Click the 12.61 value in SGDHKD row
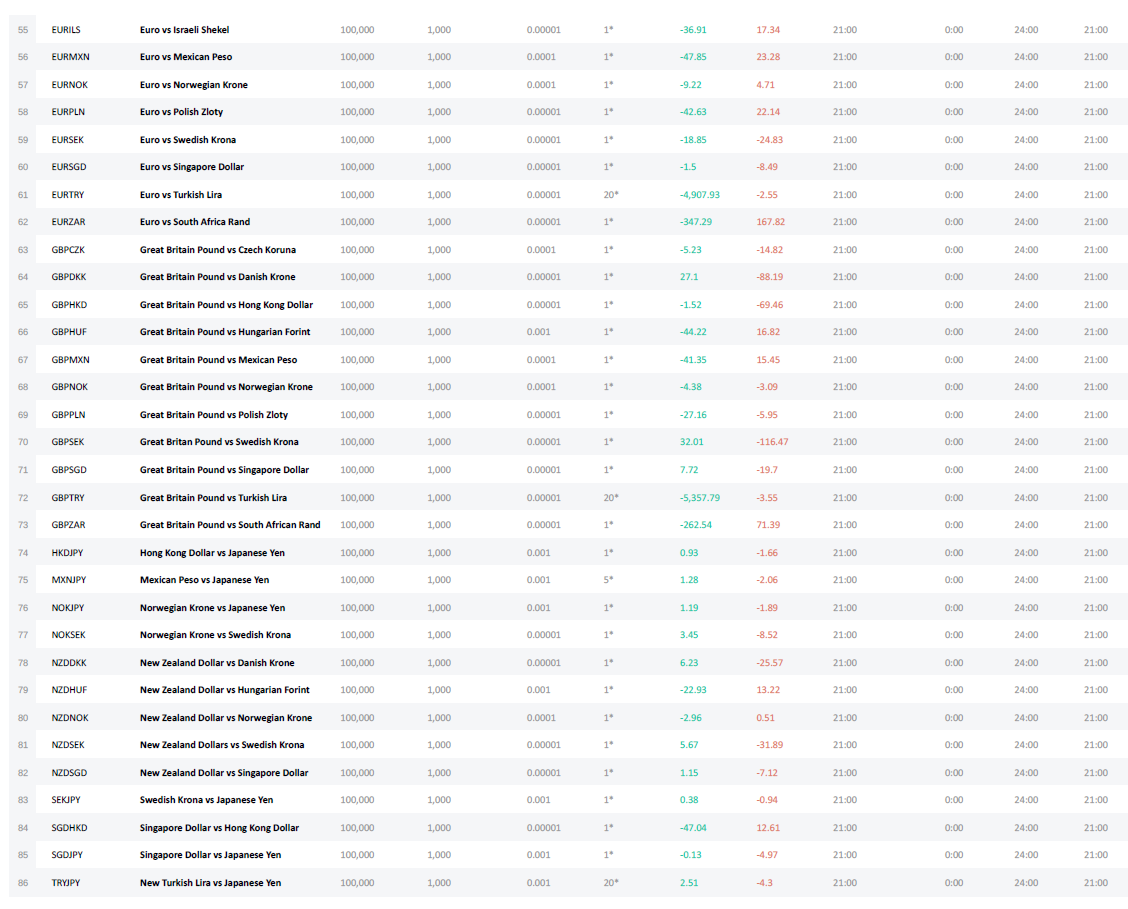 tap(768, 828)
